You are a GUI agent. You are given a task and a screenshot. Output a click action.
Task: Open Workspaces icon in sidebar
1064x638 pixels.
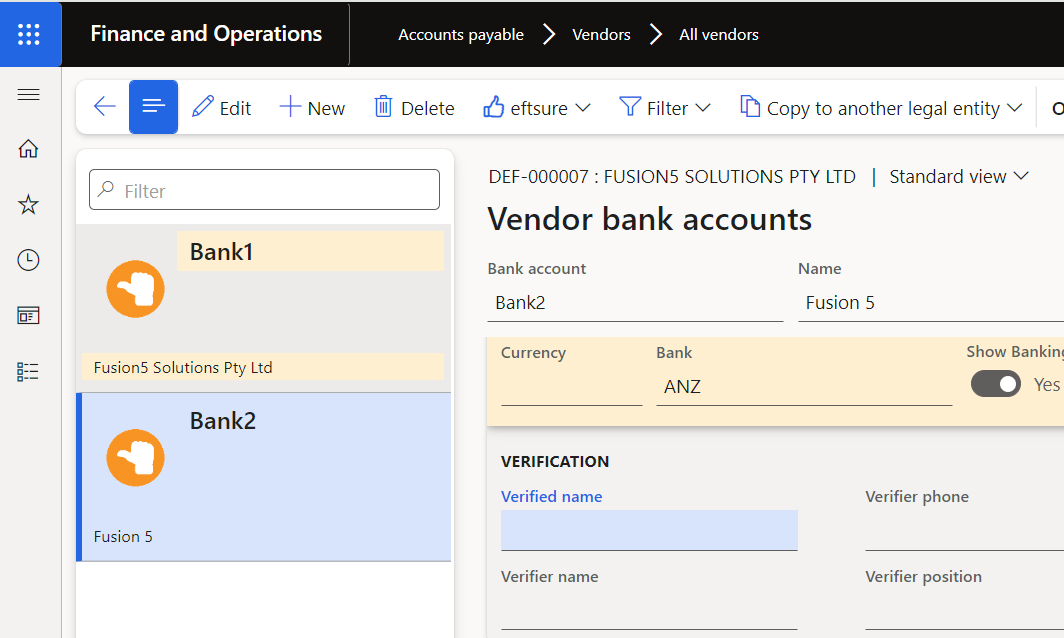[x=28, y=316]
